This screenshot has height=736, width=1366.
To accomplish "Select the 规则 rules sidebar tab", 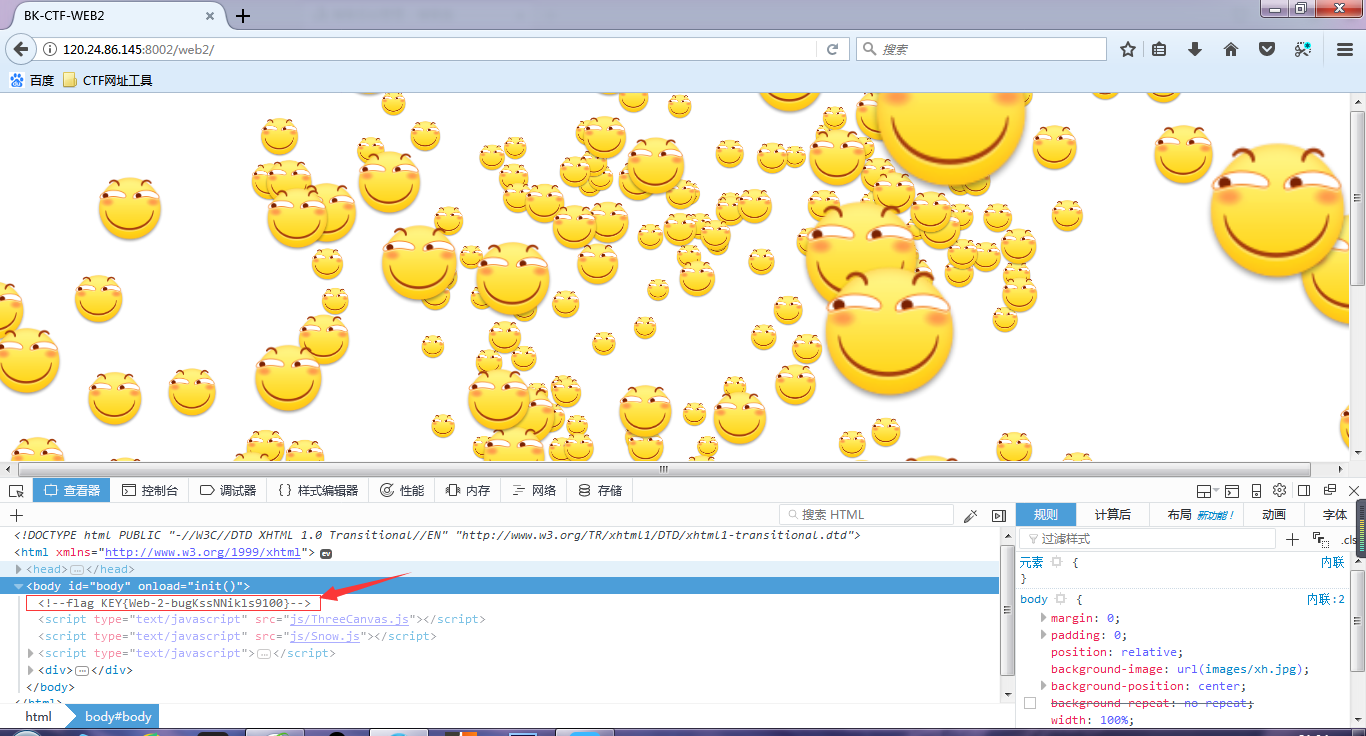I will (1046, 514).
